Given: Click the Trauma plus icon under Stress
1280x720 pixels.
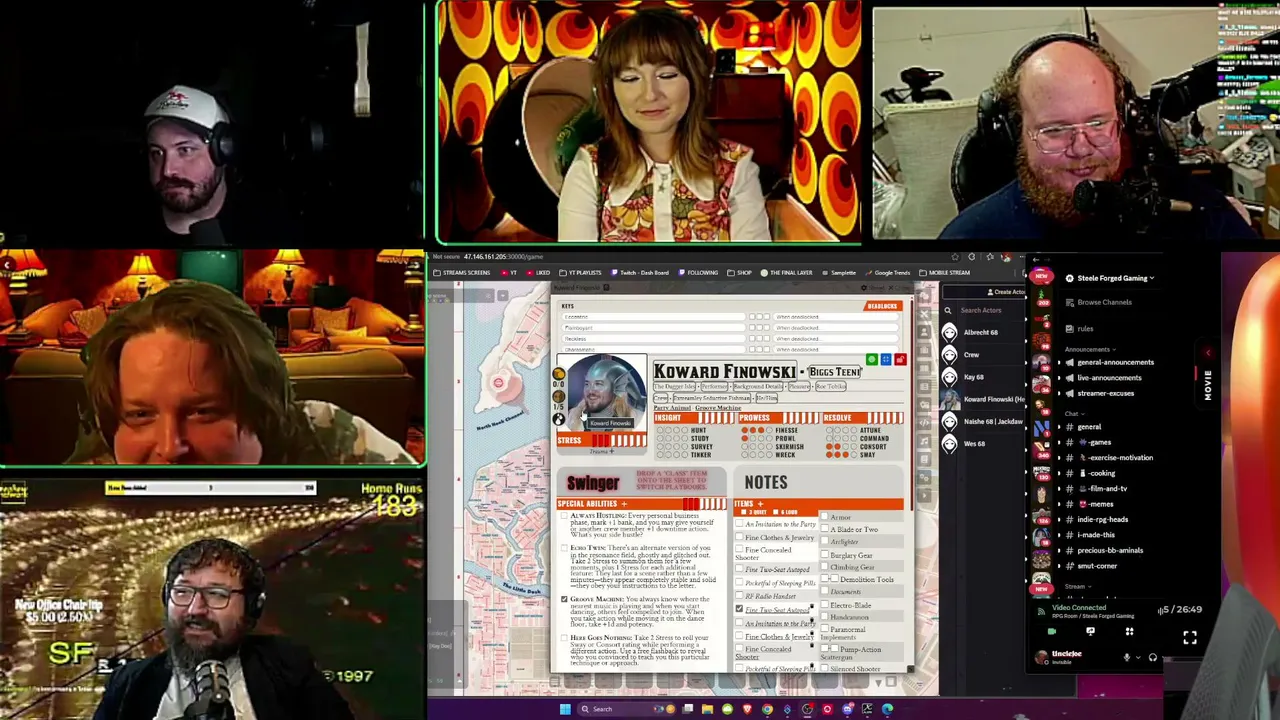Looking at the screenshot, I should (612, 452).
